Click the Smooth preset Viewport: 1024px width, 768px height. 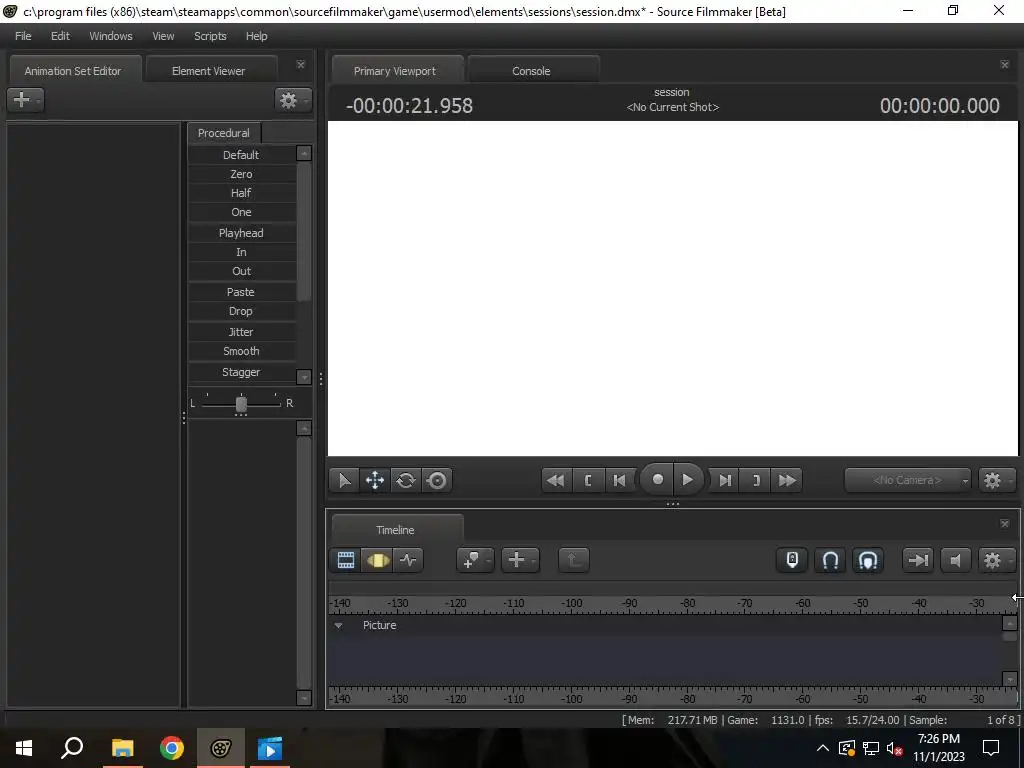point(241,351)
